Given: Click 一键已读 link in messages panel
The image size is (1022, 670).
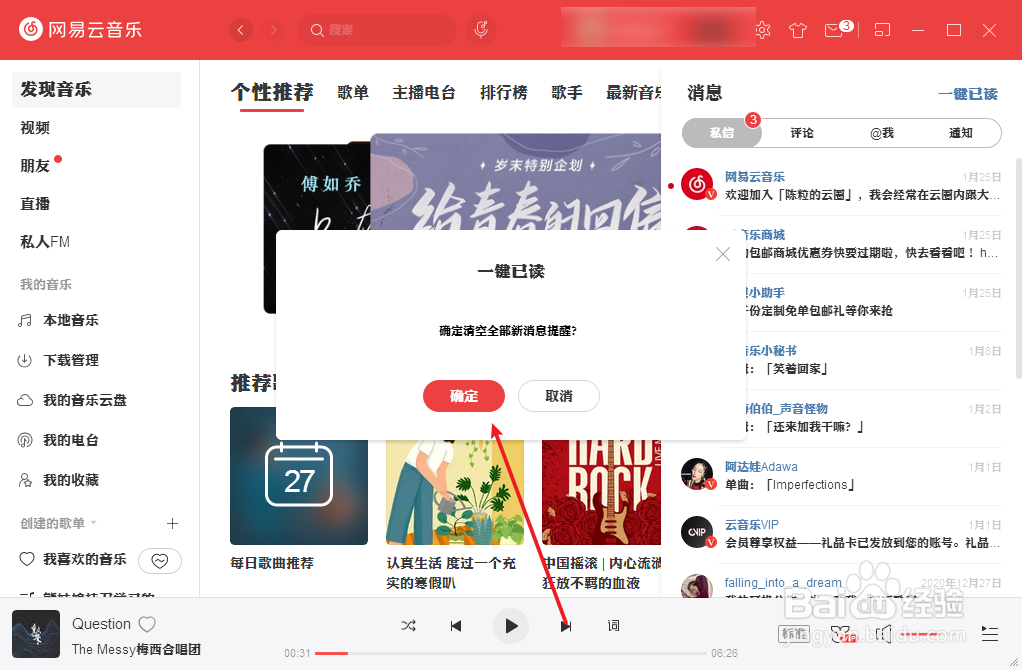Looking at the screenshot, I should pos(968,94).
